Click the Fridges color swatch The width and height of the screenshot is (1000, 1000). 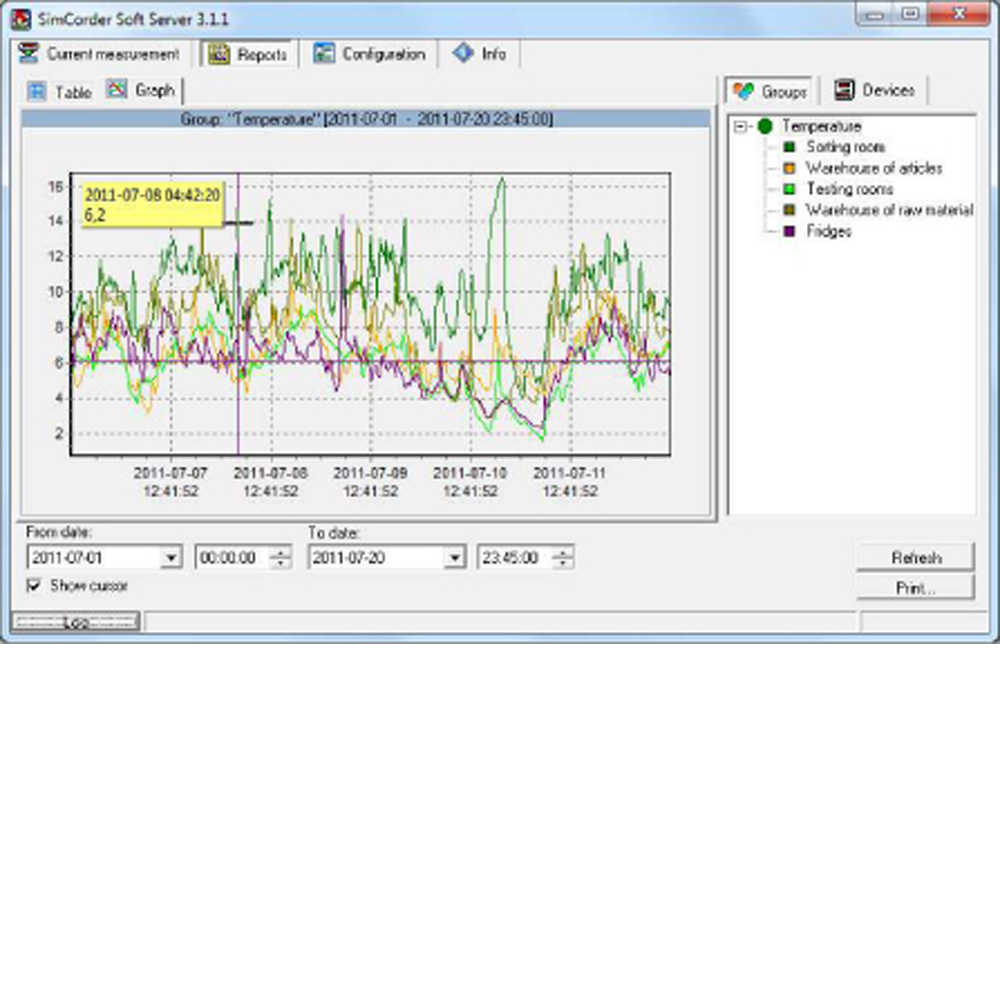[x=789, y=231]
